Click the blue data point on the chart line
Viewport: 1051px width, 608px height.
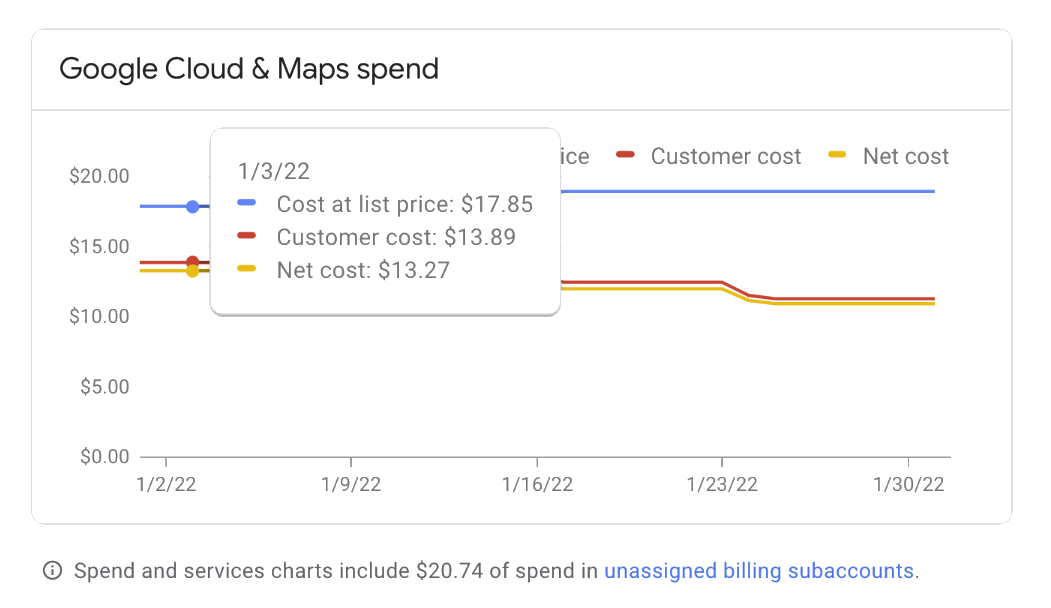pos(191,206)
